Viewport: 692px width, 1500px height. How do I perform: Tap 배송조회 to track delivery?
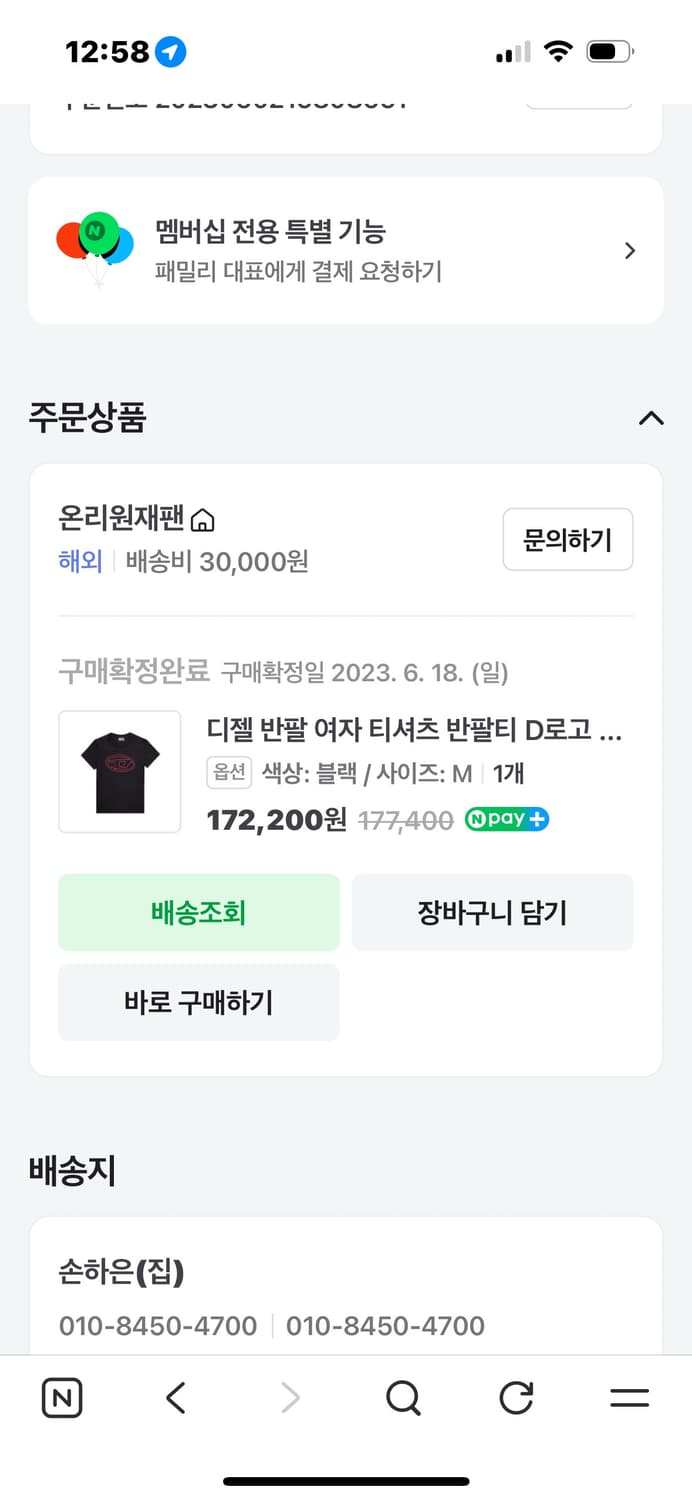pyautogui.click(x=198, y=912)
